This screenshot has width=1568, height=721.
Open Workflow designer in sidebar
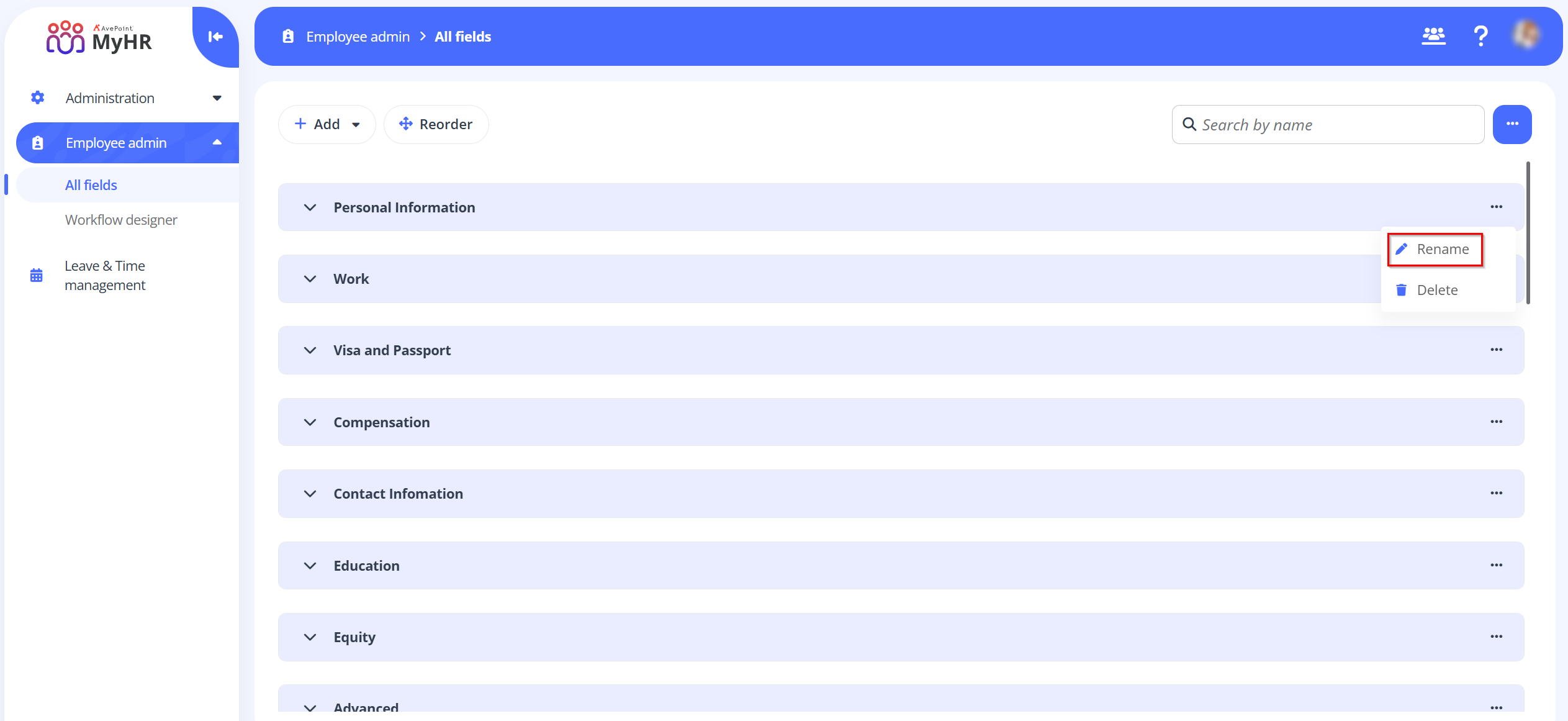(x=121, y=220)
